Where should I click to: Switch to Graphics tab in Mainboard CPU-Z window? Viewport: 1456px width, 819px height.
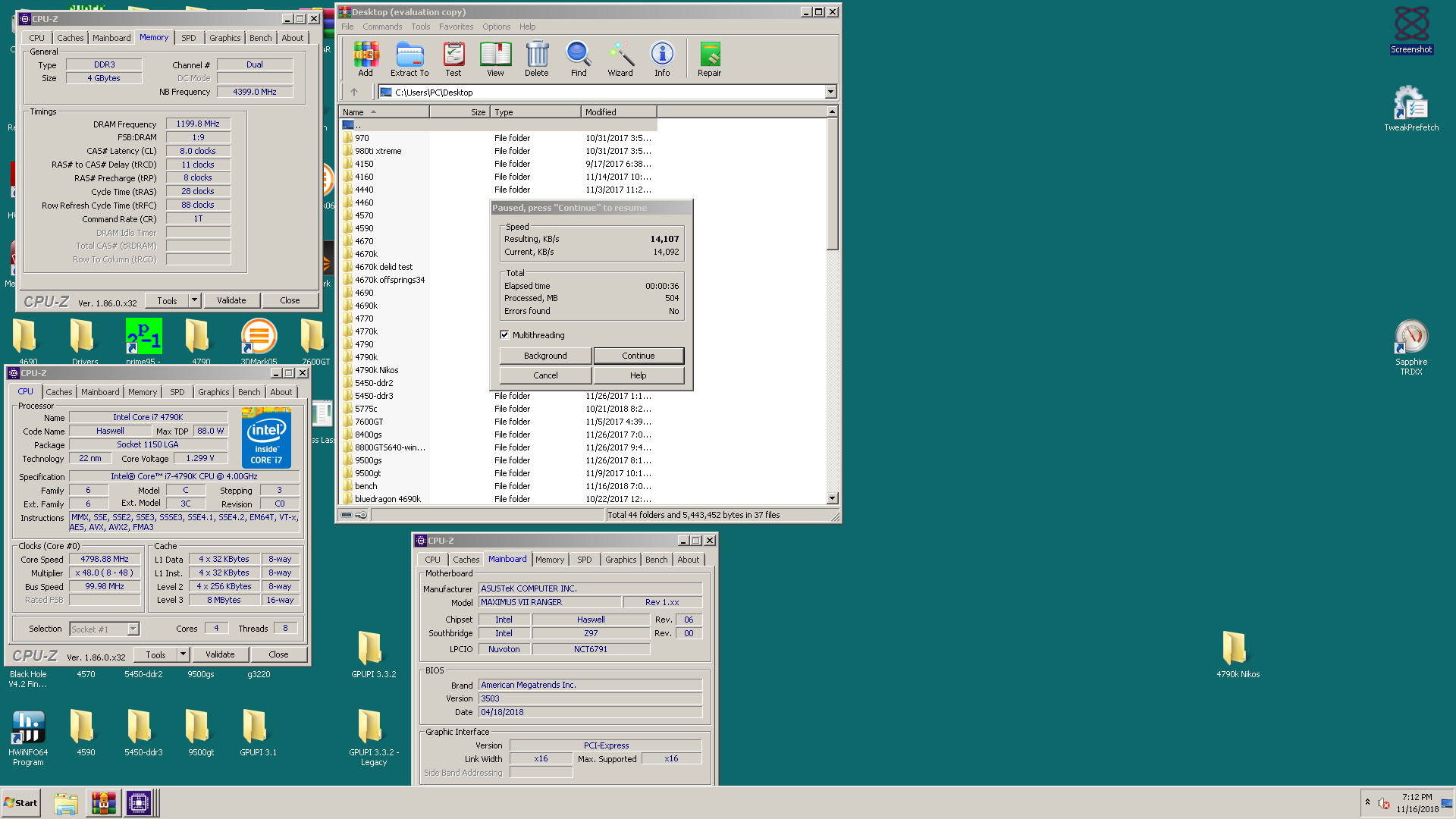pyautogui.click(x=621, y=560)
